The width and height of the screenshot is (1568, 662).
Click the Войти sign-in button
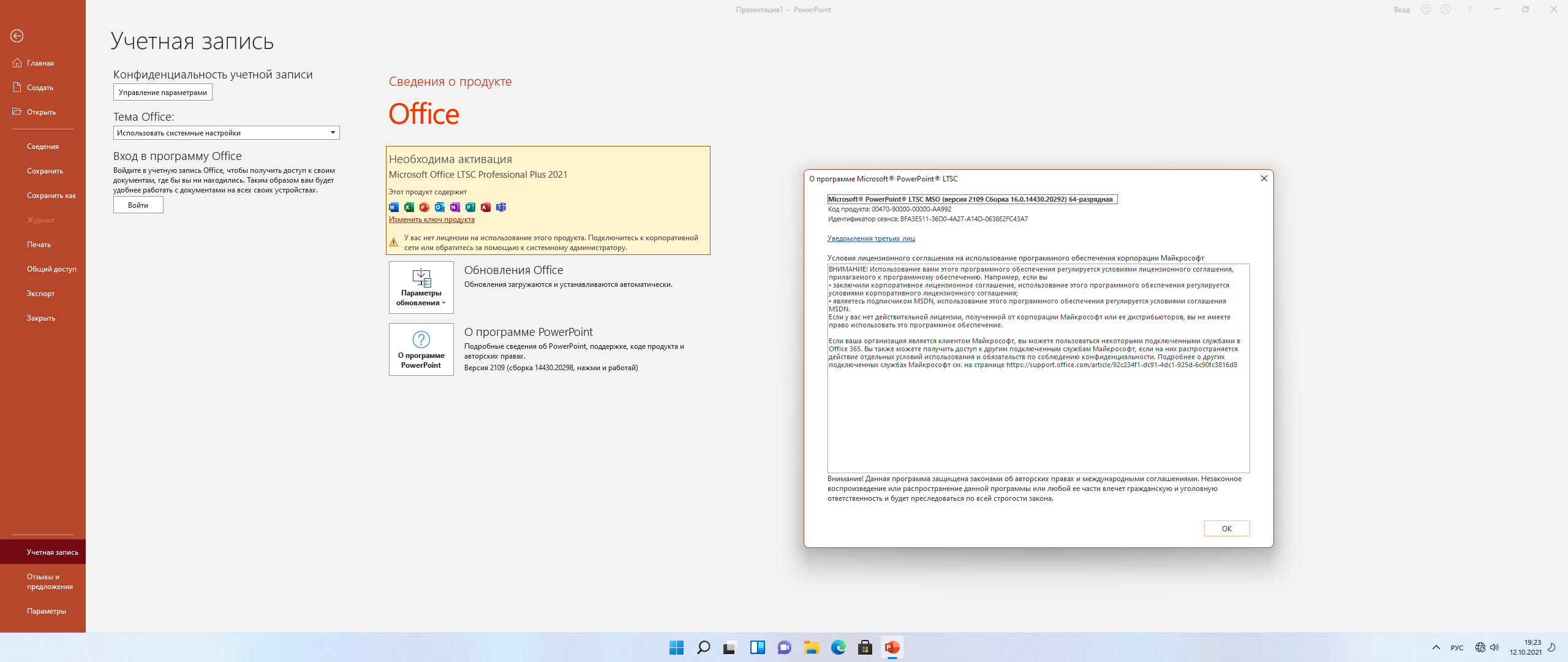pos(138,205)
